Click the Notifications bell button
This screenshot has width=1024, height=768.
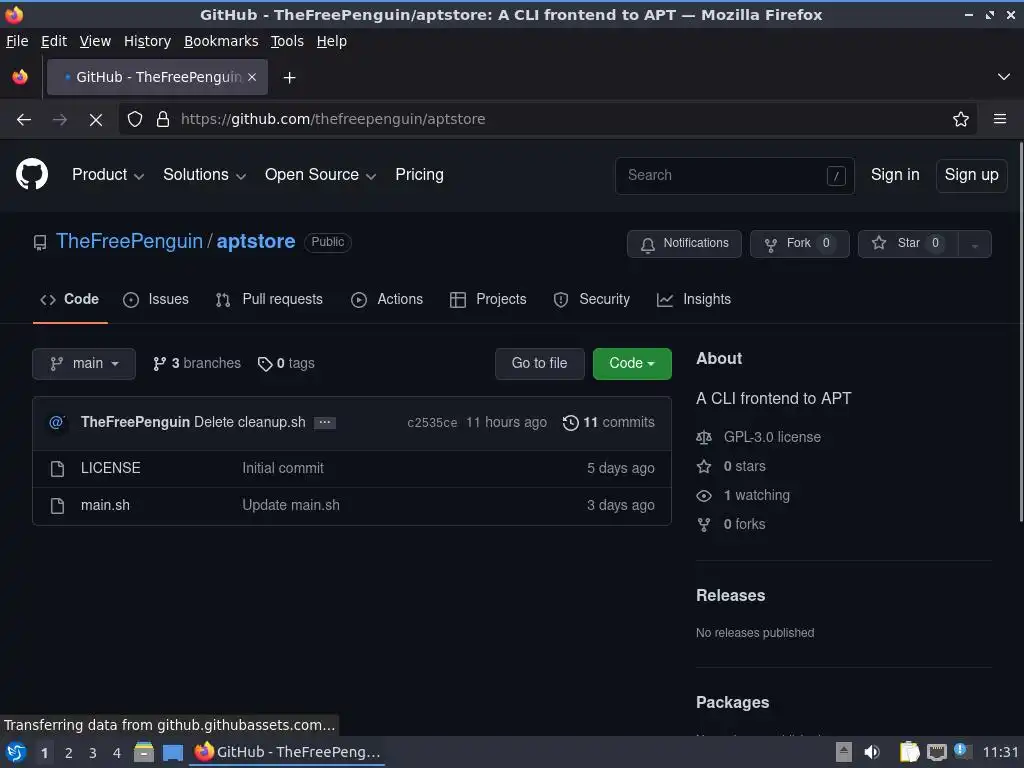click(x=684, y=244)
